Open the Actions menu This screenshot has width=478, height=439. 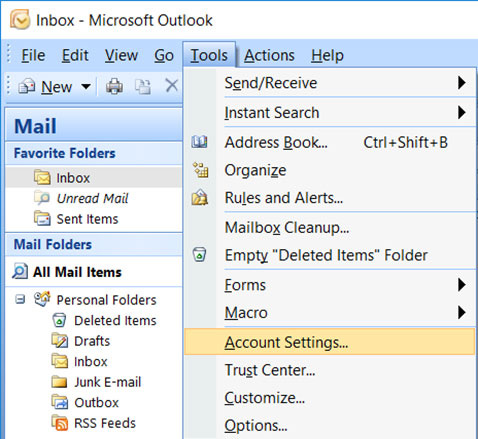click(x=269, y=55)
